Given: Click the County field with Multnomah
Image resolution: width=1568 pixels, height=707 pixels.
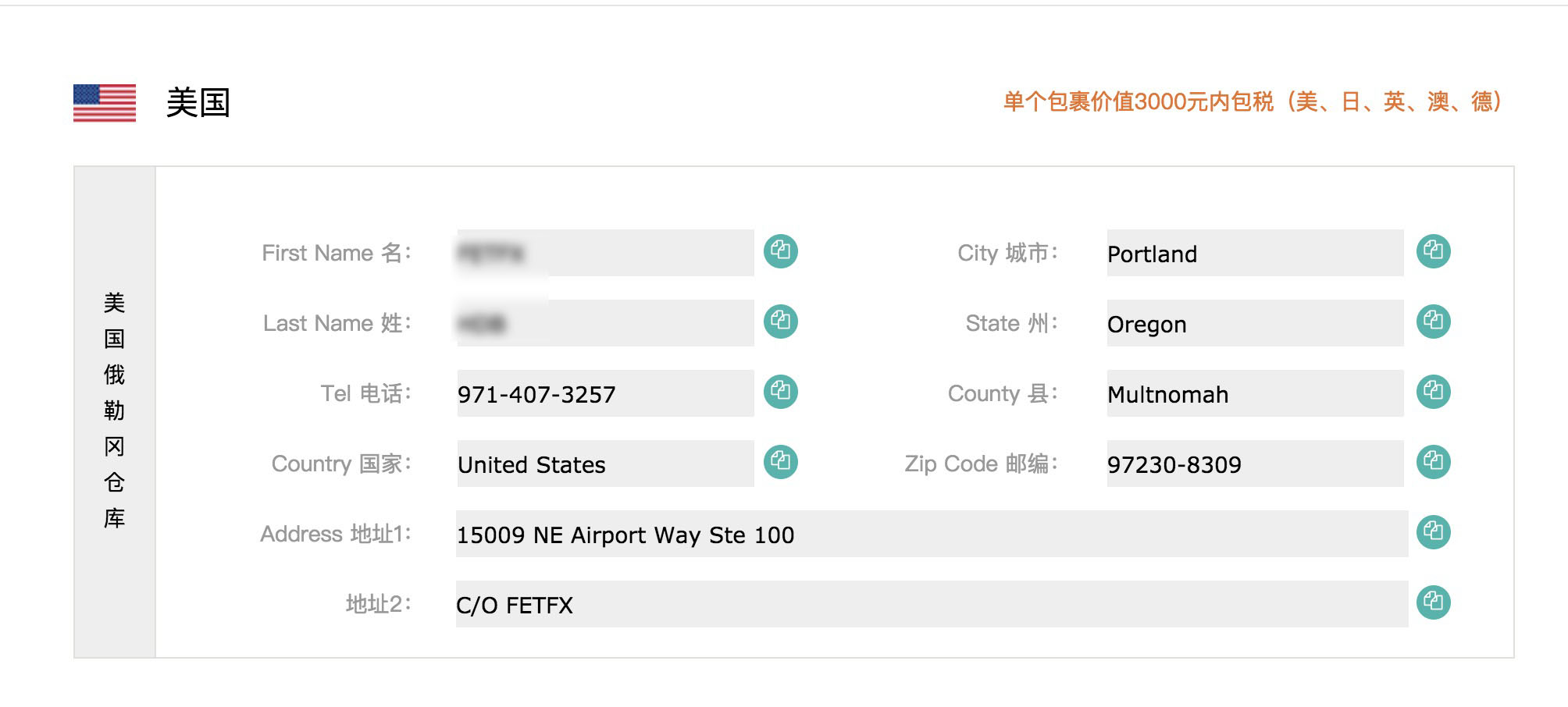Looking at the screenshot, I should click(1254, 393).
